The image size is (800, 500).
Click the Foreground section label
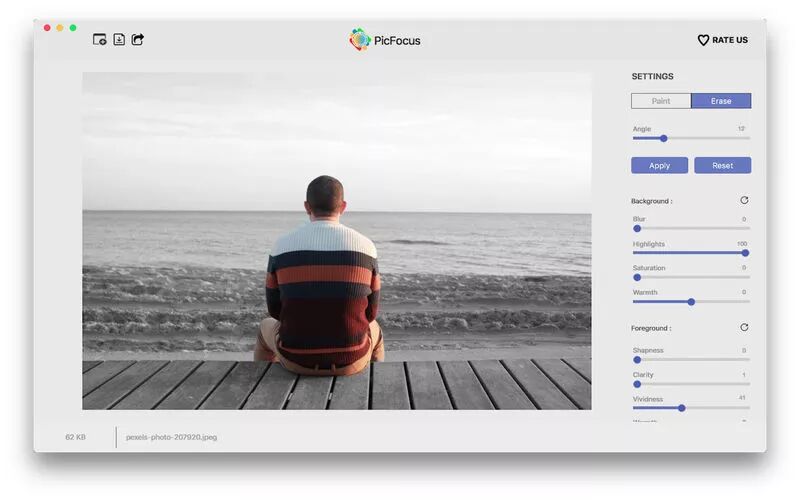[x=651, y=328]
